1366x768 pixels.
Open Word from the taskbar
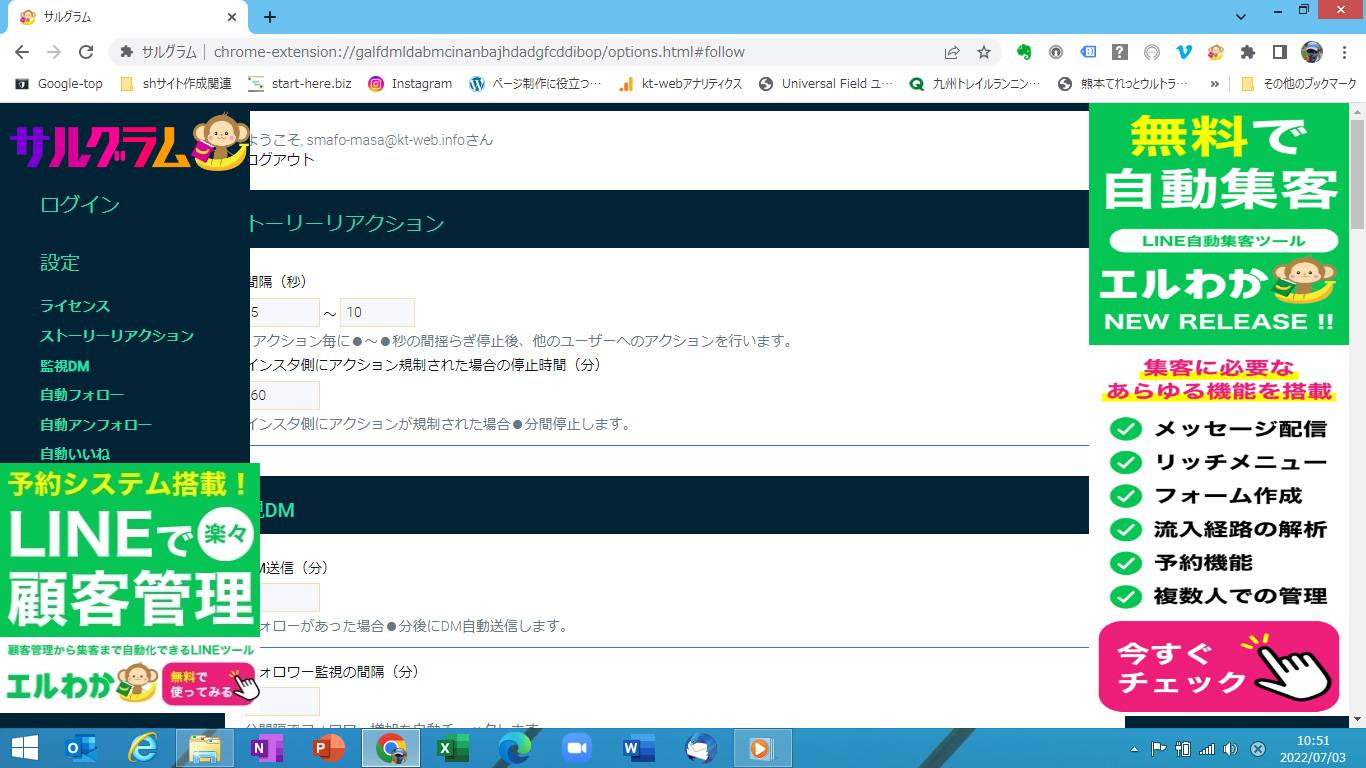(639, 748)
